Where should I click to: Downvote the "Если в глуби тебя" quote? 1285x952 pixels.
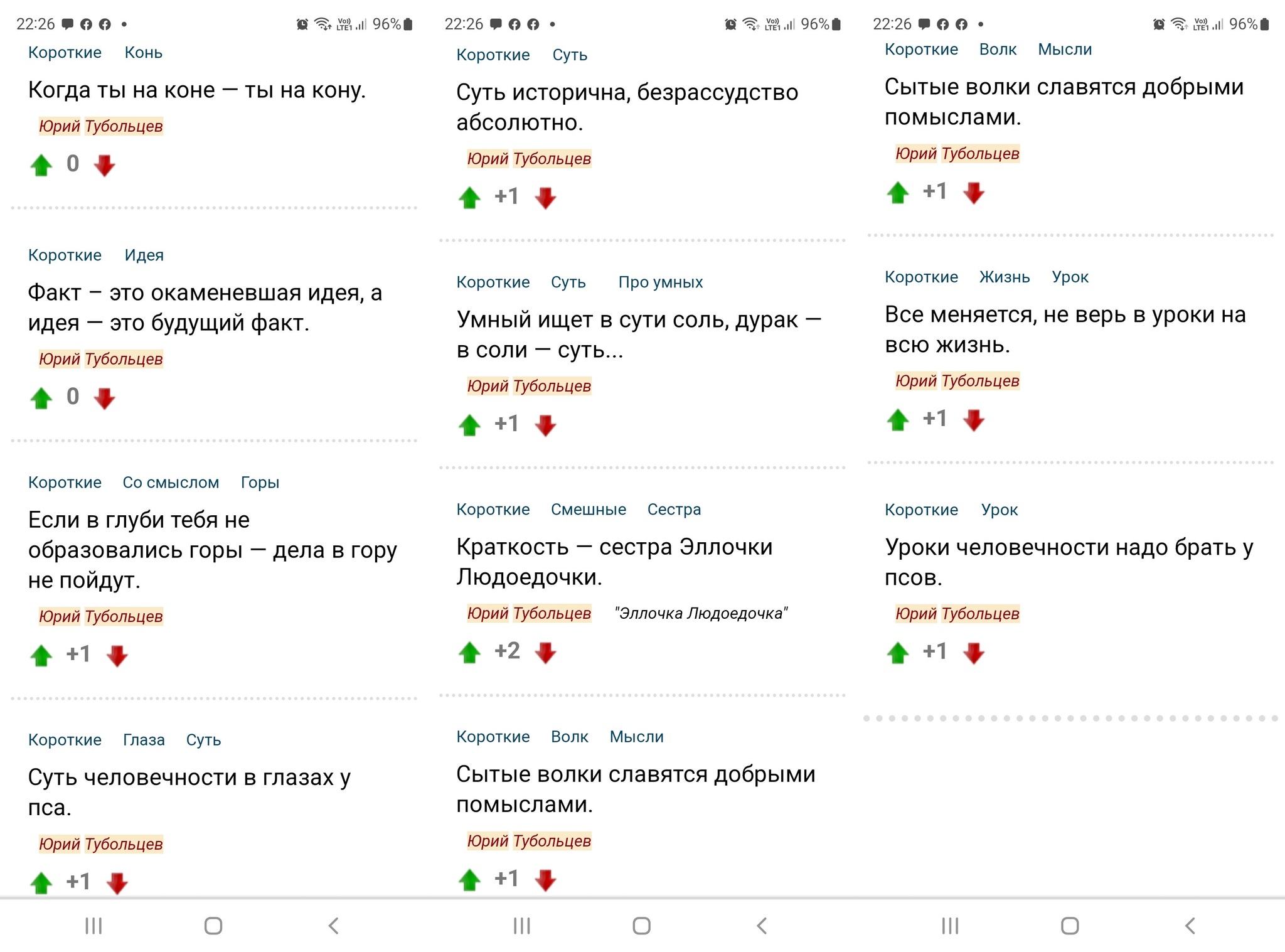117,656
